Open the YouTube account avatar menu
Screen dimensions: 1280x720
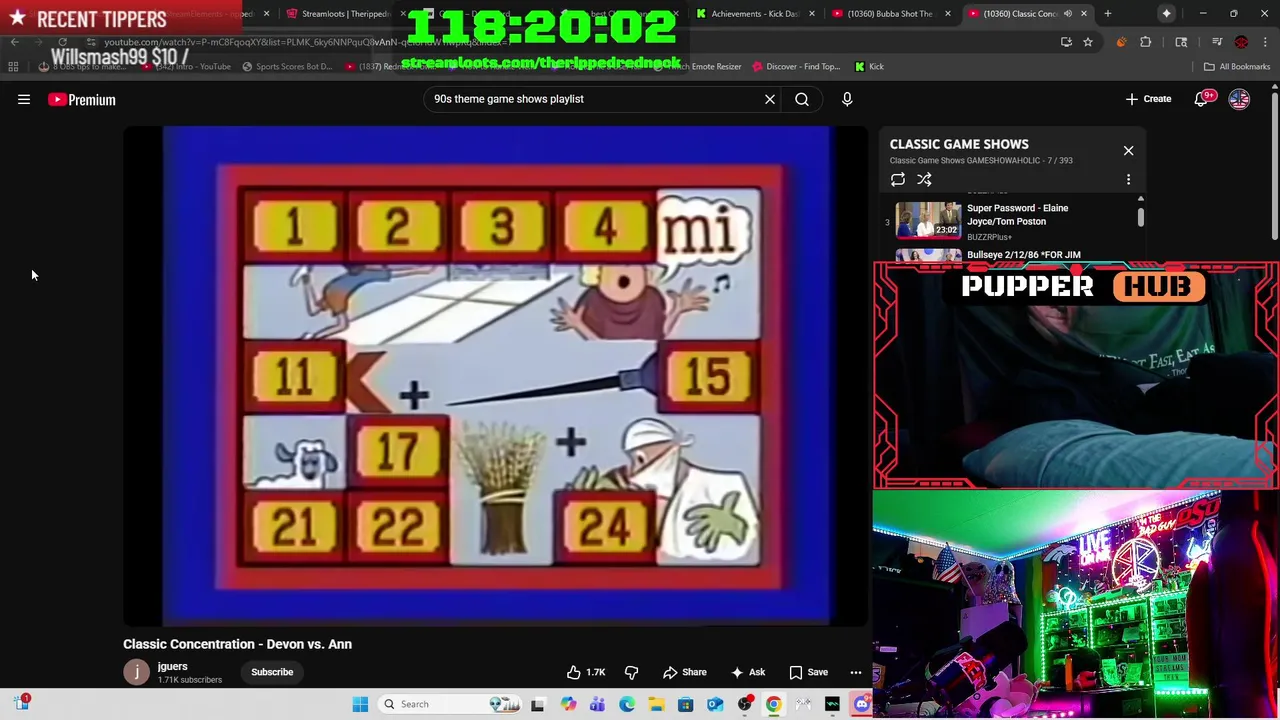point(1239,99)
